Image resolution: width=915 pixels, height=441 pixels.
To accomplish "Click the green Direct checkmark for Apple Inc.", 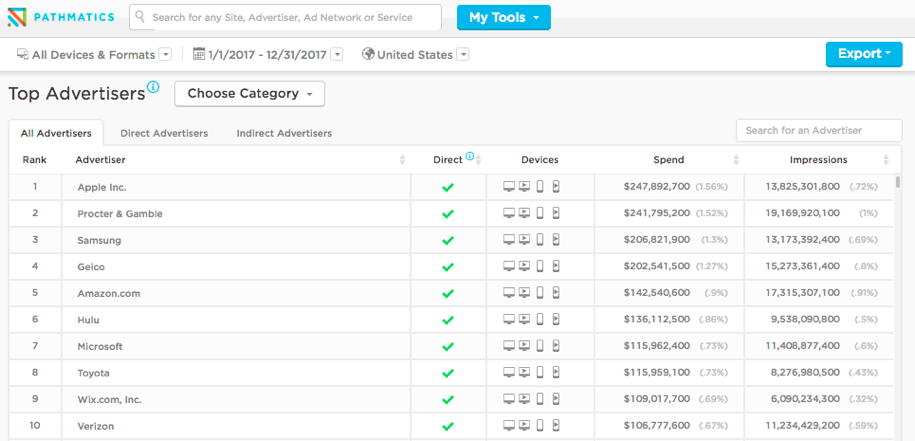I will [448, 187].
